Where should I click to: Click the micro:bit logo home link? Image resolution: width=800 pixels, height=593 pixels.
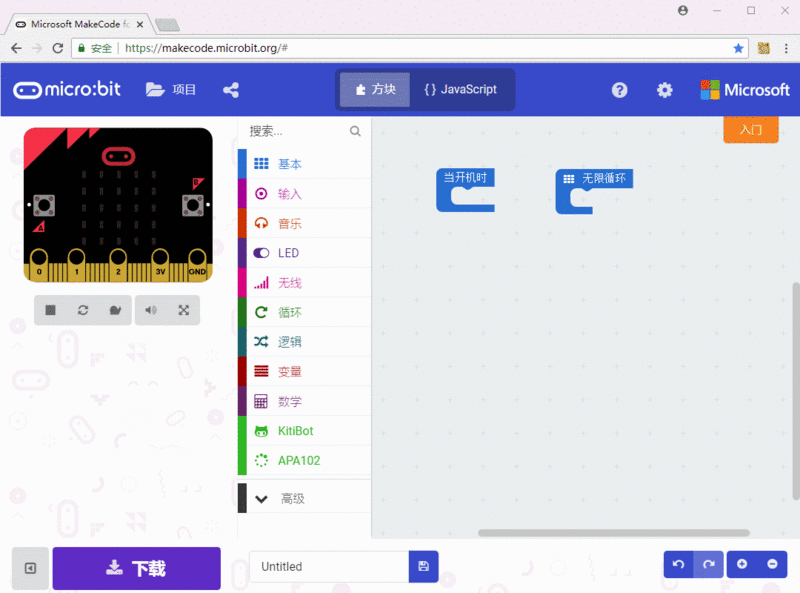[67, 90]
